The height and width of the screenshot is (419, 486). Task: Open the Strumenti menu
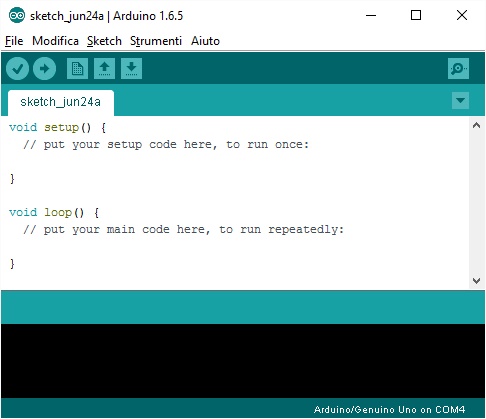pyautogui.click(x=156, y=41)
